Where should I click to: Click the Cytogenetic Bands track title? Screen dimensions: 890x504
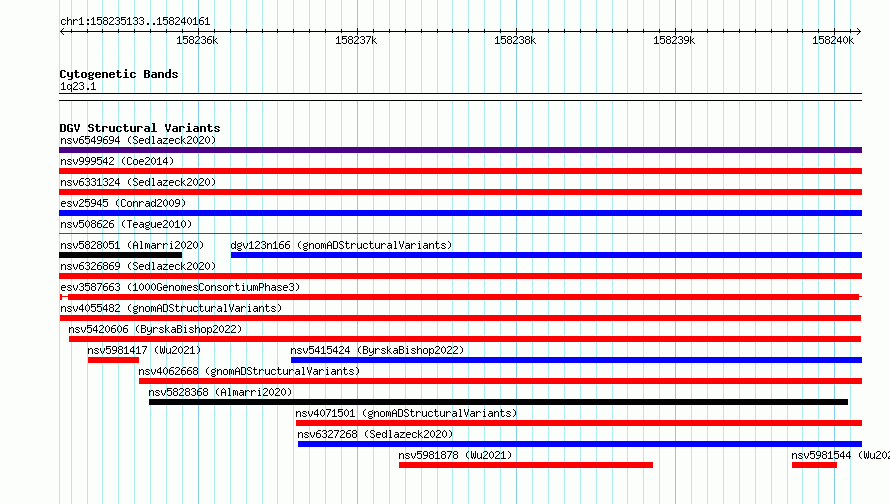point(119,74)
